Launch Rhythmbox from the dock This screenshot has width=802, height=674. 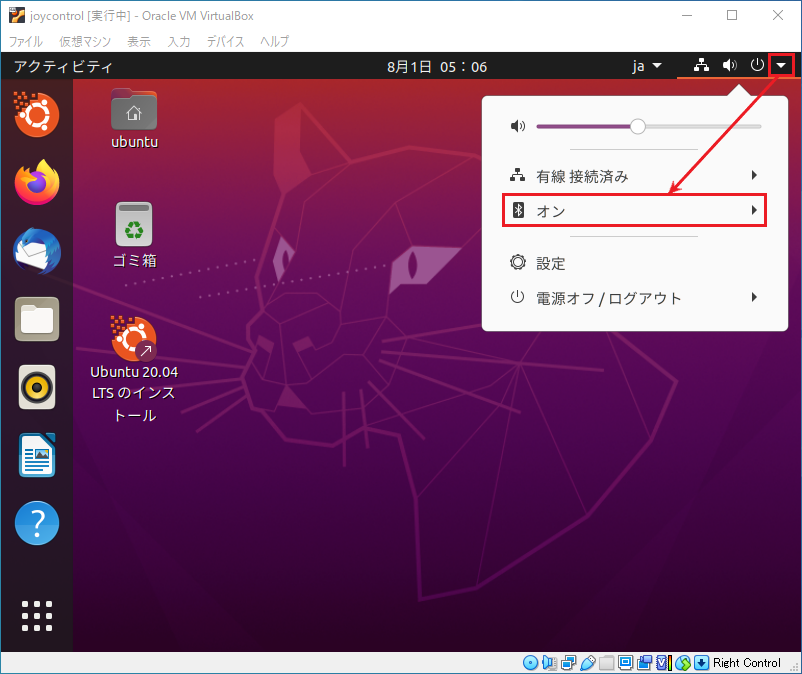click(37, 387)
